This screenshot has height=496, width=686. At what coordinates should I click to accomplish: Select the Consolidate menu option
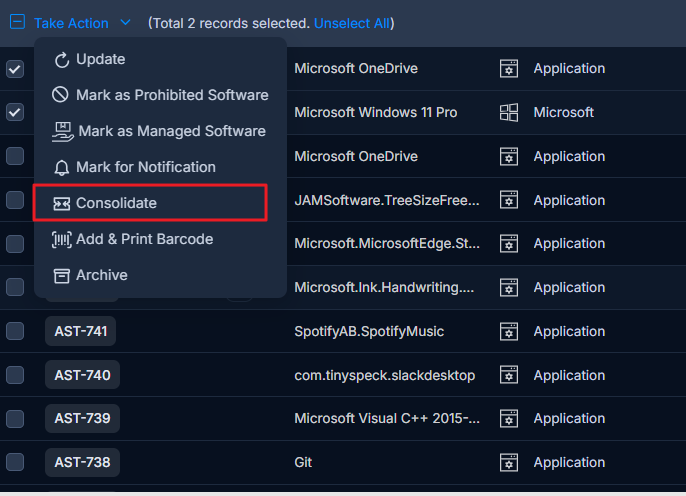(x=150, y=203)
